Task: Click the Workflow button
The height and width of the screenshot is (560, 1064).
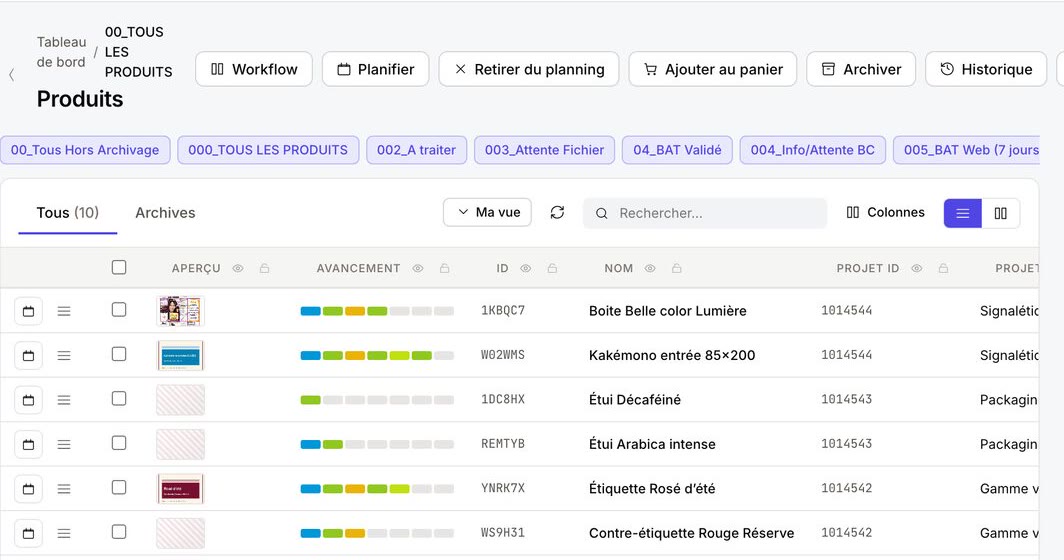Action: point(254,69)
